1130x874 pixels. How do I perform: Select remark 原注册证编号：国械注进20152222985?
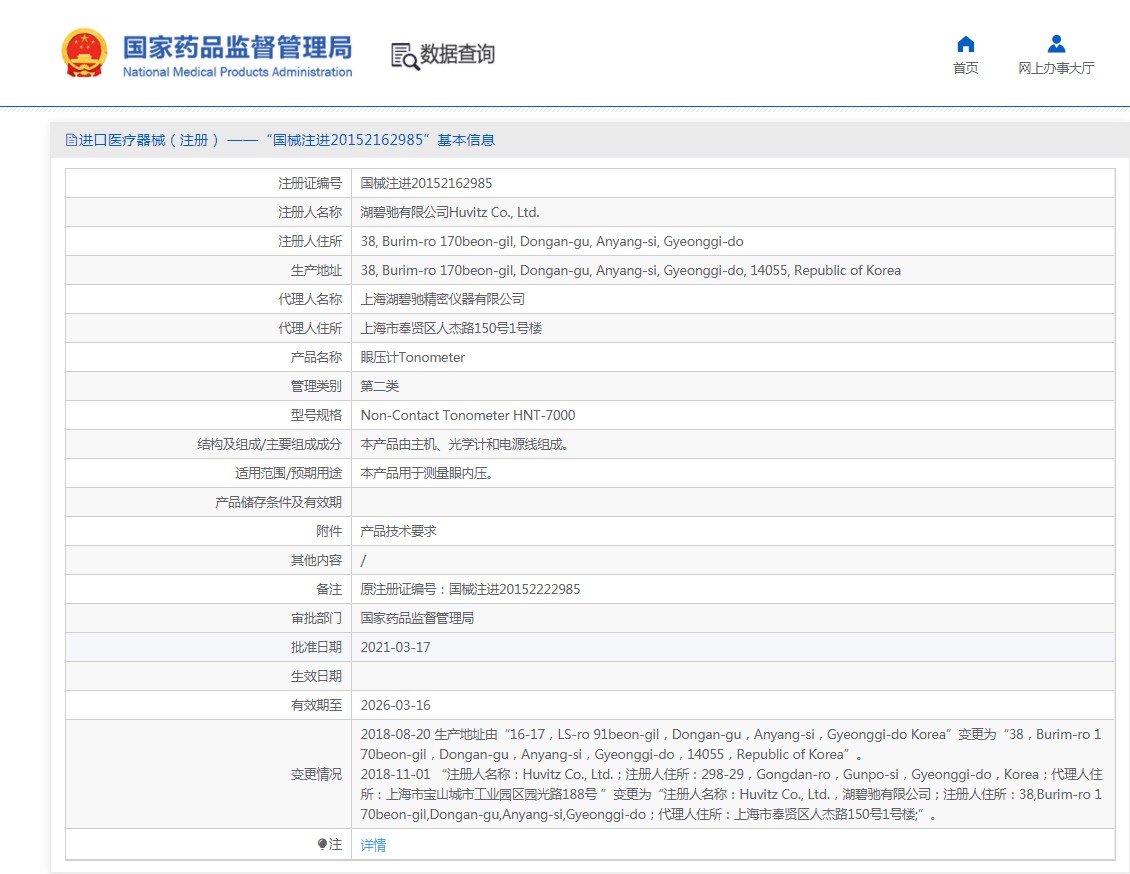click(x=470, y=589)
